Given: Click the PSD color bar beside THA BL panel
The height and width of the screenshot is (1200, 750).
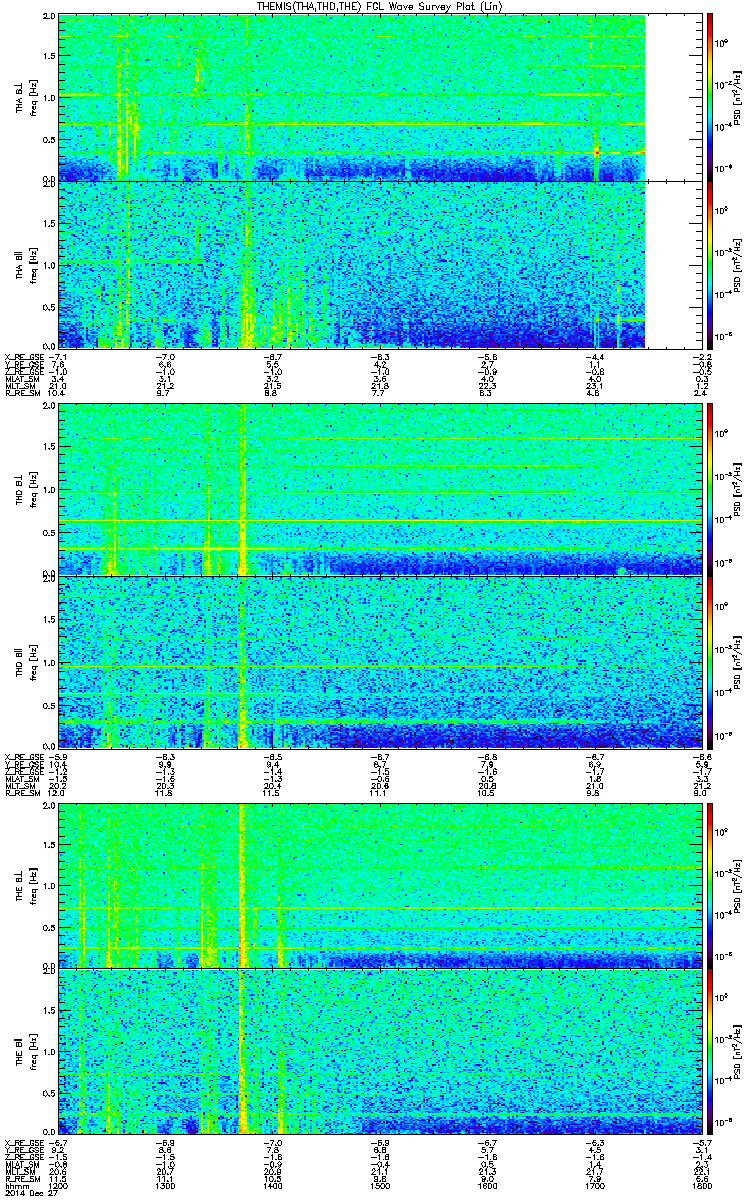Looking at the screenshot, I should (x=710, y=97).
